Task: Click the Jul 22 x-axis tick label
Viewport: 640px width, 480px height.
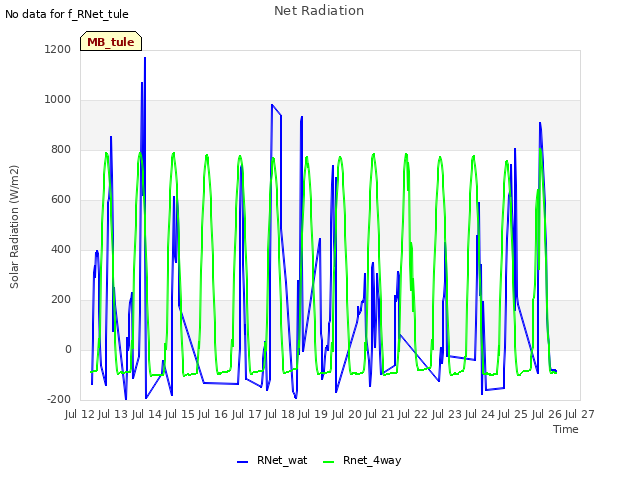Action: pyautogui.click(x=413, y=414)
